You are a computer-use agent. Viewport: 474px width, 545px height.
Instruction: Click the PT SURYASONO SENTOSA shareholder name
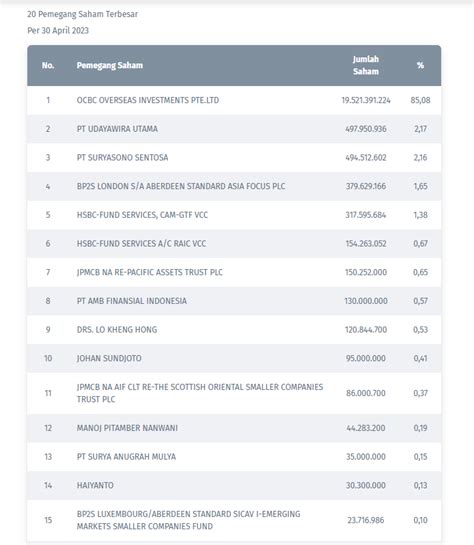point(122,157)
